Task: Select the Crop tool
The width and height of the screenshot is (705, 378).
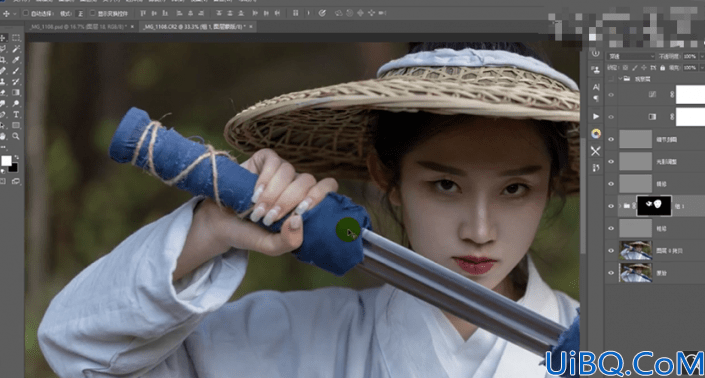Action: [3, 60]
